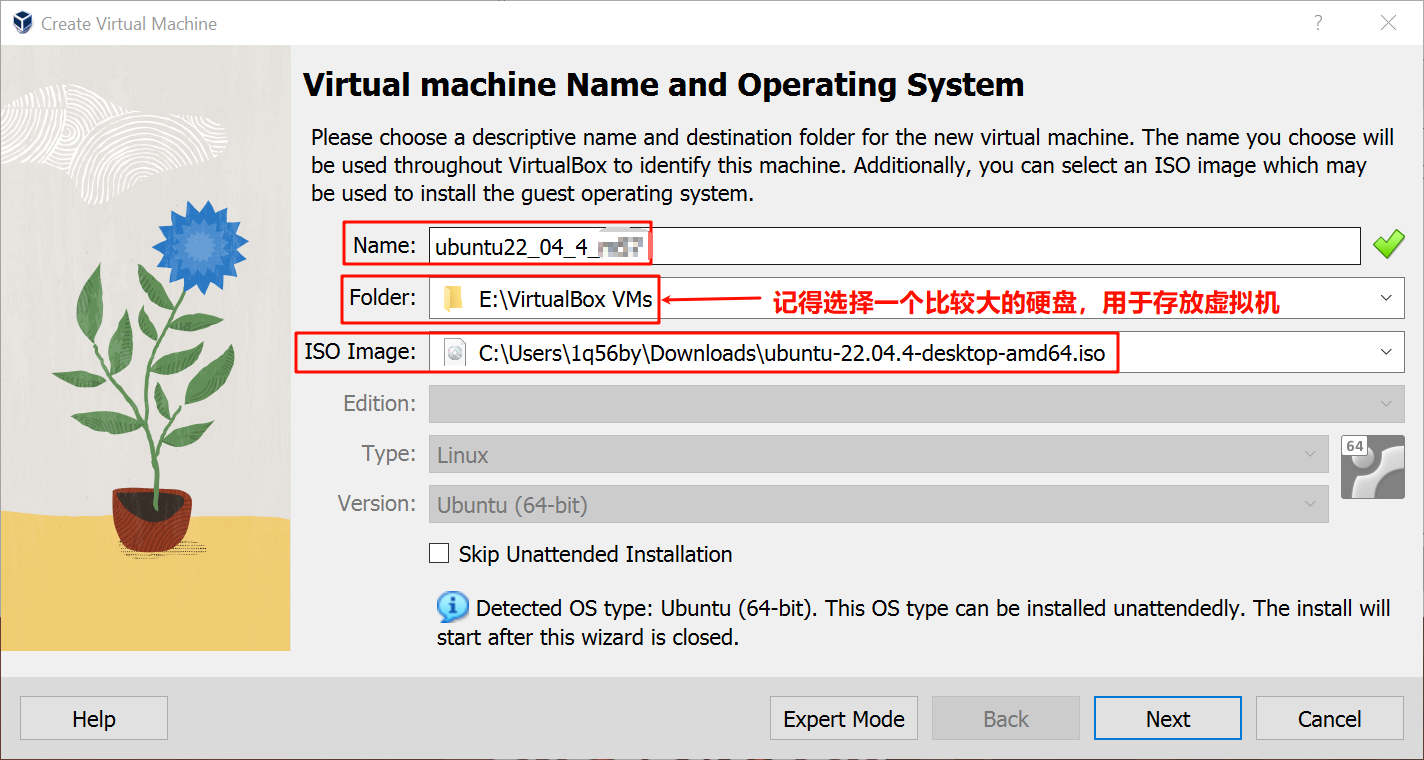
Task: Click the Create Virtual Machine window title
Action: coord(129,23)
